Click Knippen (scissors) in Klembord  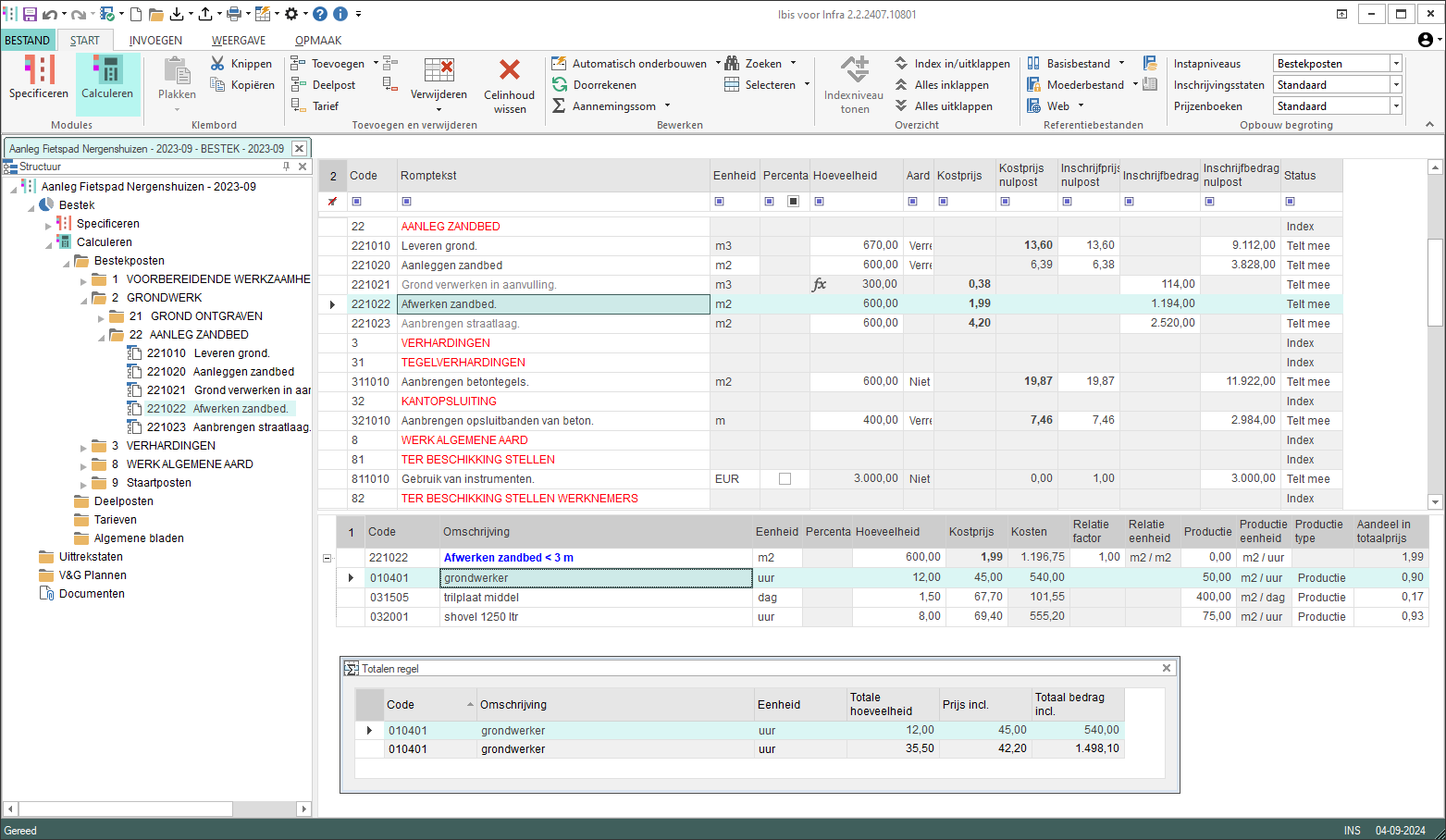coord(241,63)
